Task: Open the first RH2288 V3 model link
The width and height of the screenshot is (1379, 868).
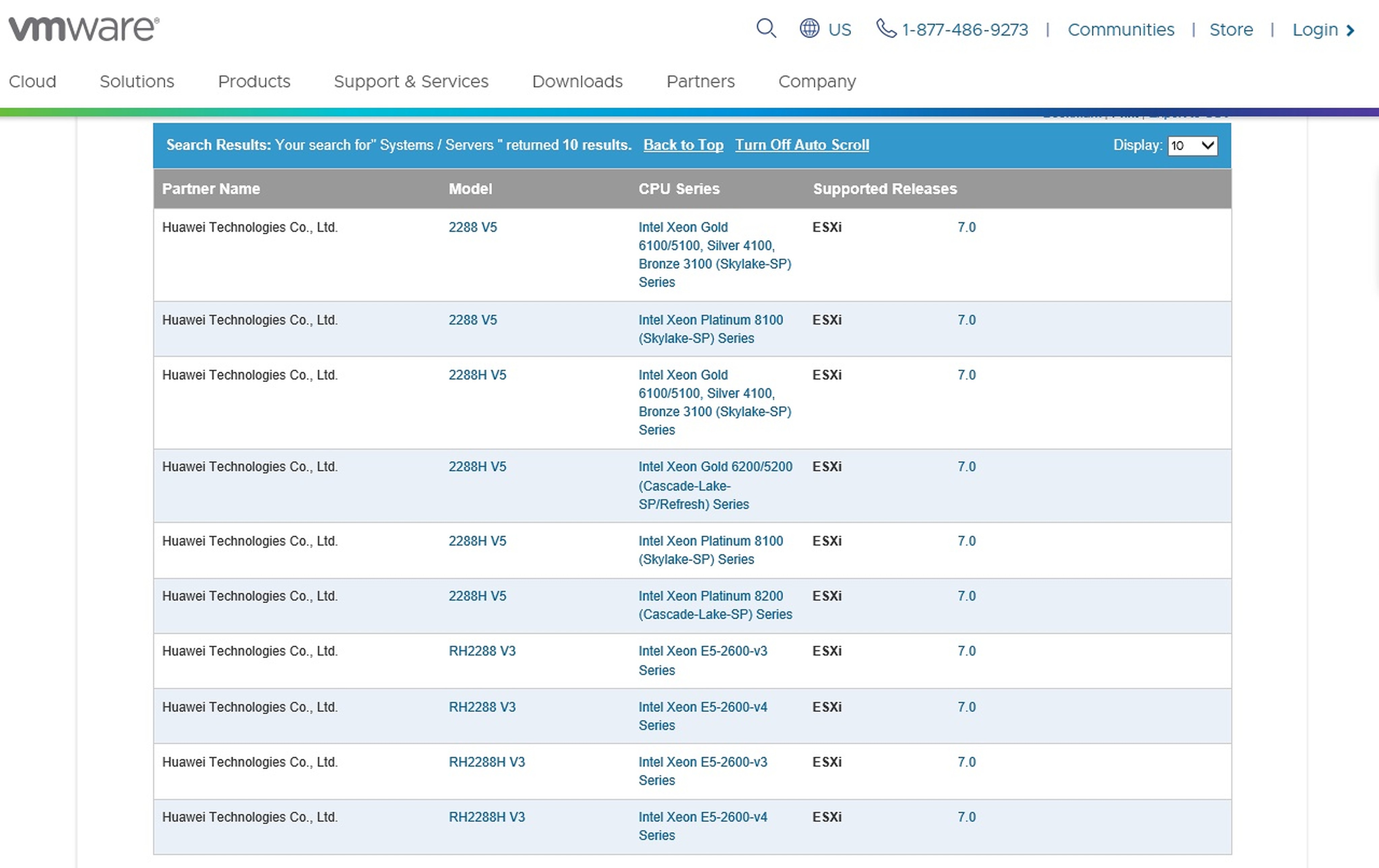Action: click(481, 651)
